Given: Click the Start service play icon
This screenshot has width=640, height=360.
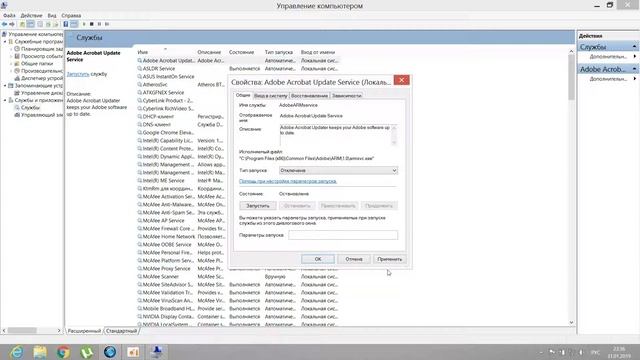Looking at the screenshot, I should [x=84, y=24].
